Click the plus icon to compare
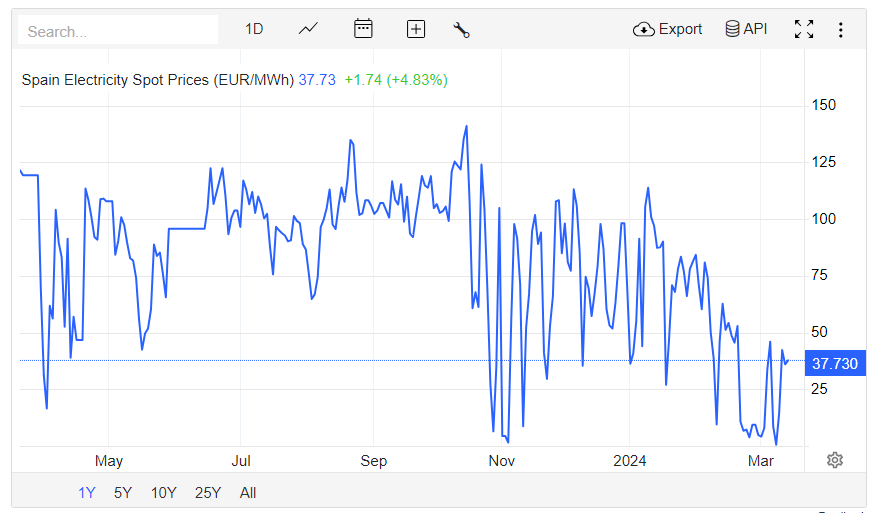 pos(416,29)
